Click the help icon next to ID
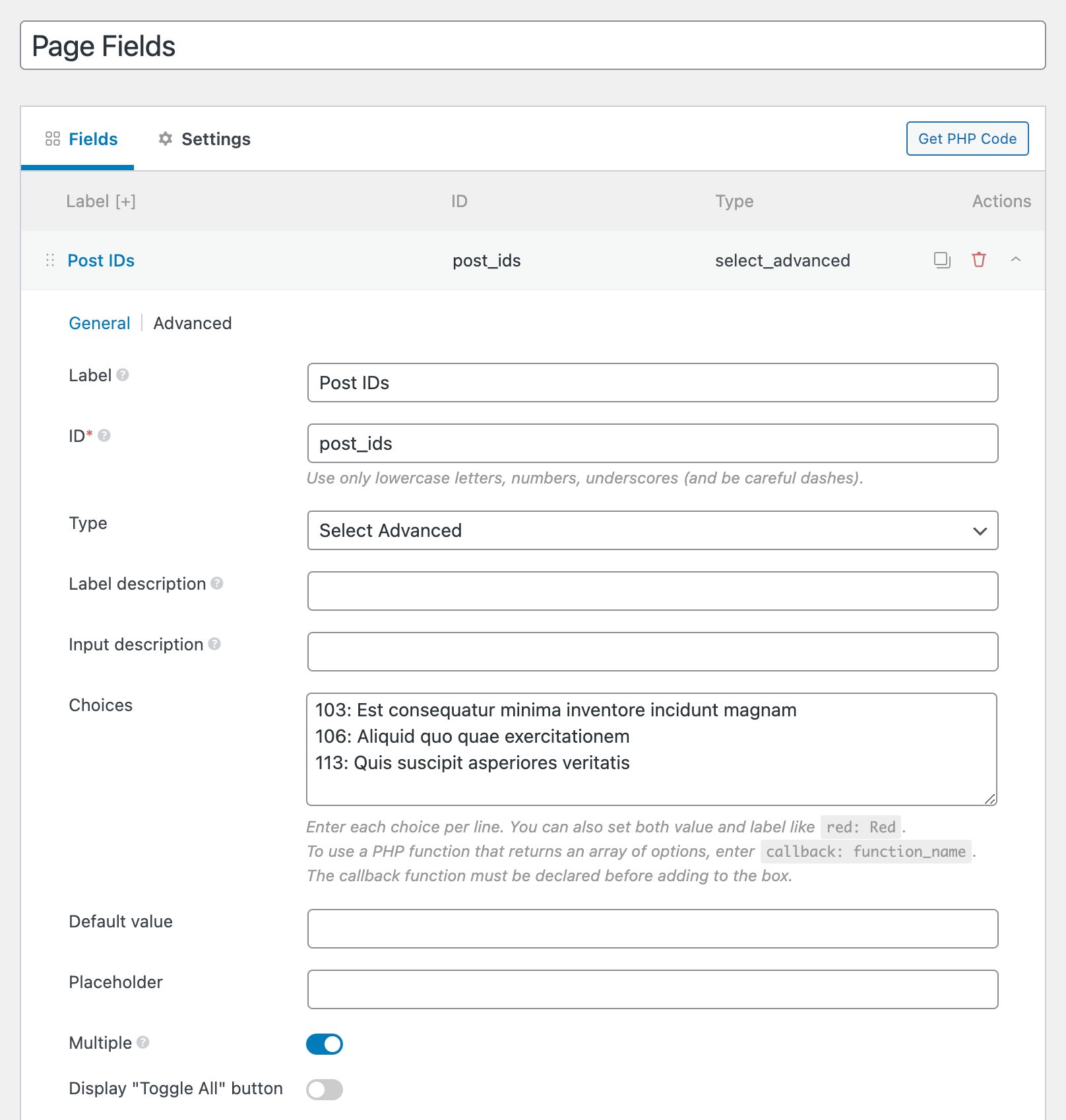This screenshot has height=1120, width=1066. pos(104,435)
